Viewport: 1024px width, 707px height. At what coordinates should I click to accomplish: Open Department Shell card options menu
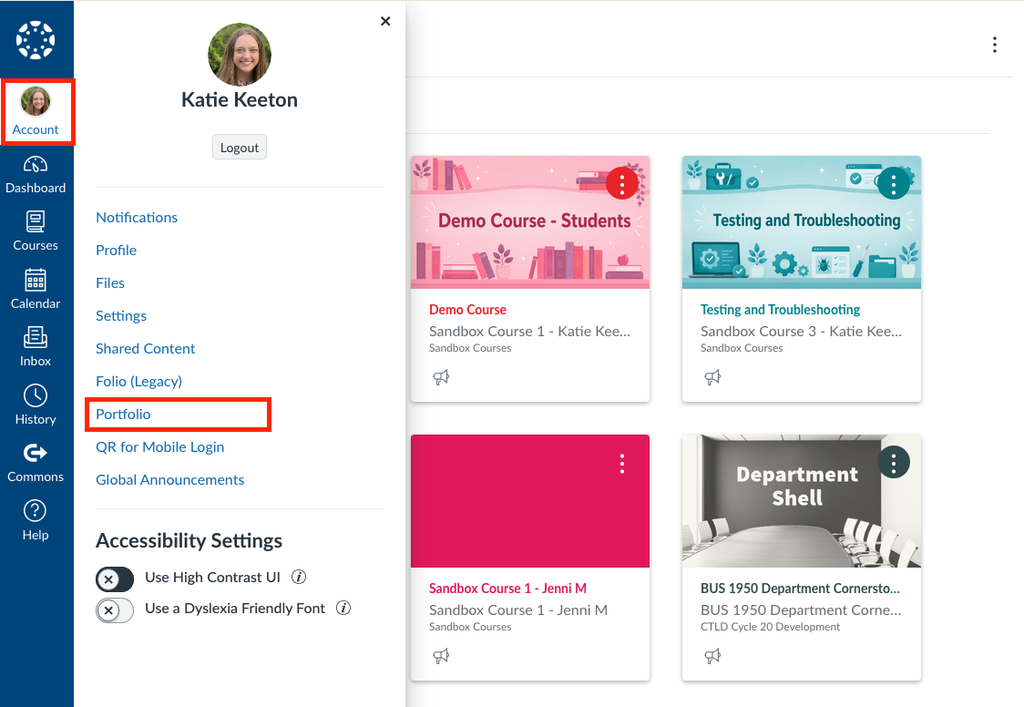(893, 462)
